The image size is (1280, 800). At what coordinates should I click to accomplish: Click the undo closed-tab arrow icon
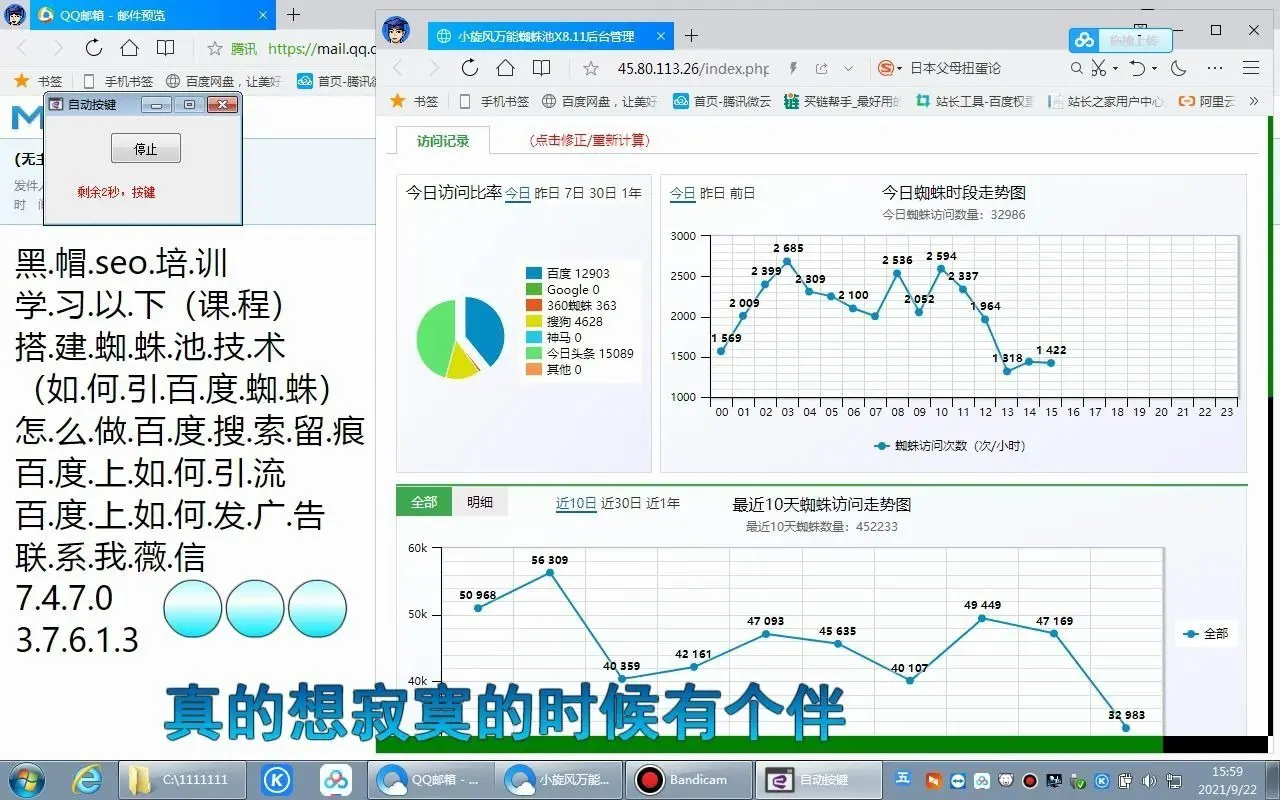tap(1137, 68)
